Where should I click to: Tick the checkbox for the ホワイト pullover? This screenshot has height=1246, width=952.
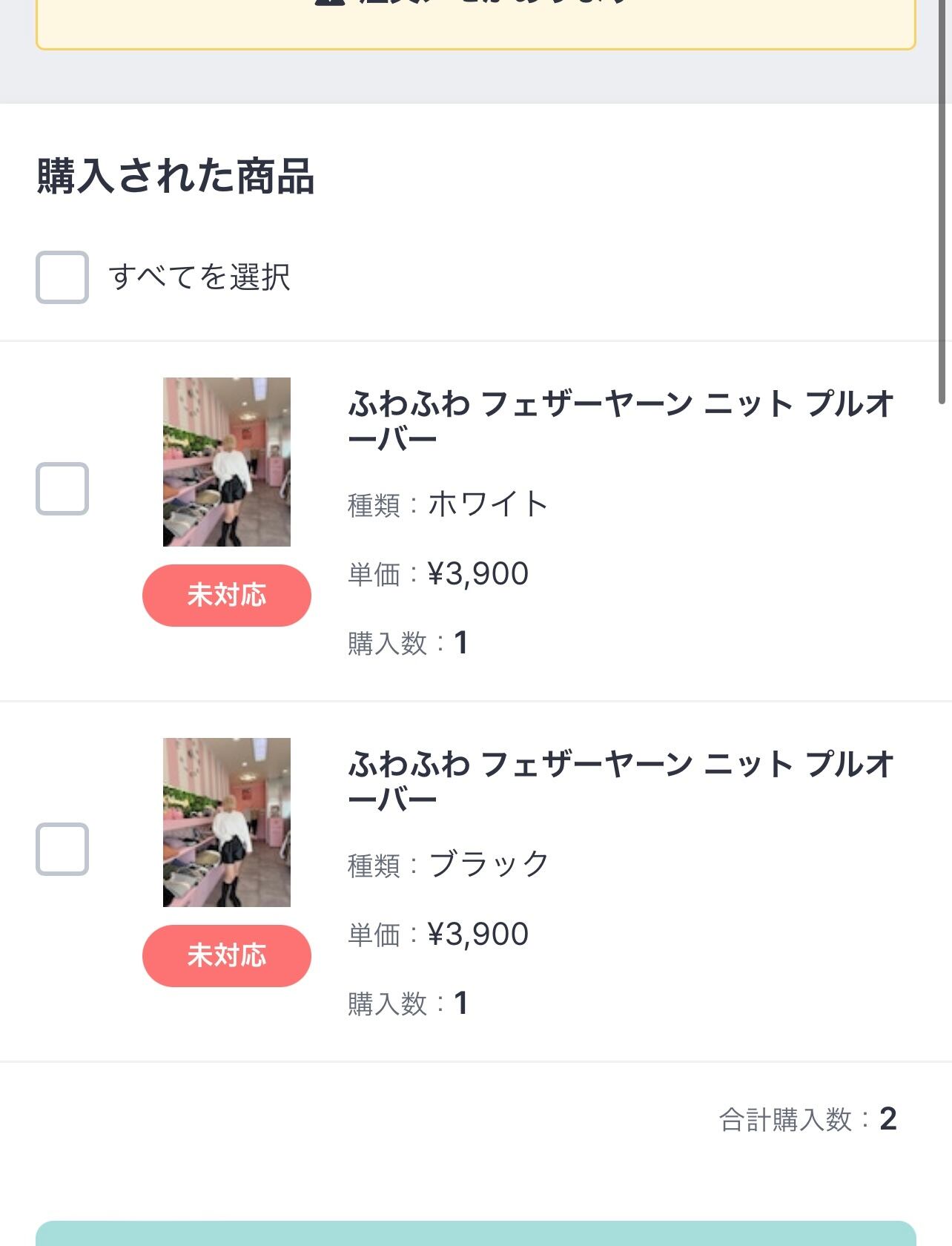tap(62, 489)
